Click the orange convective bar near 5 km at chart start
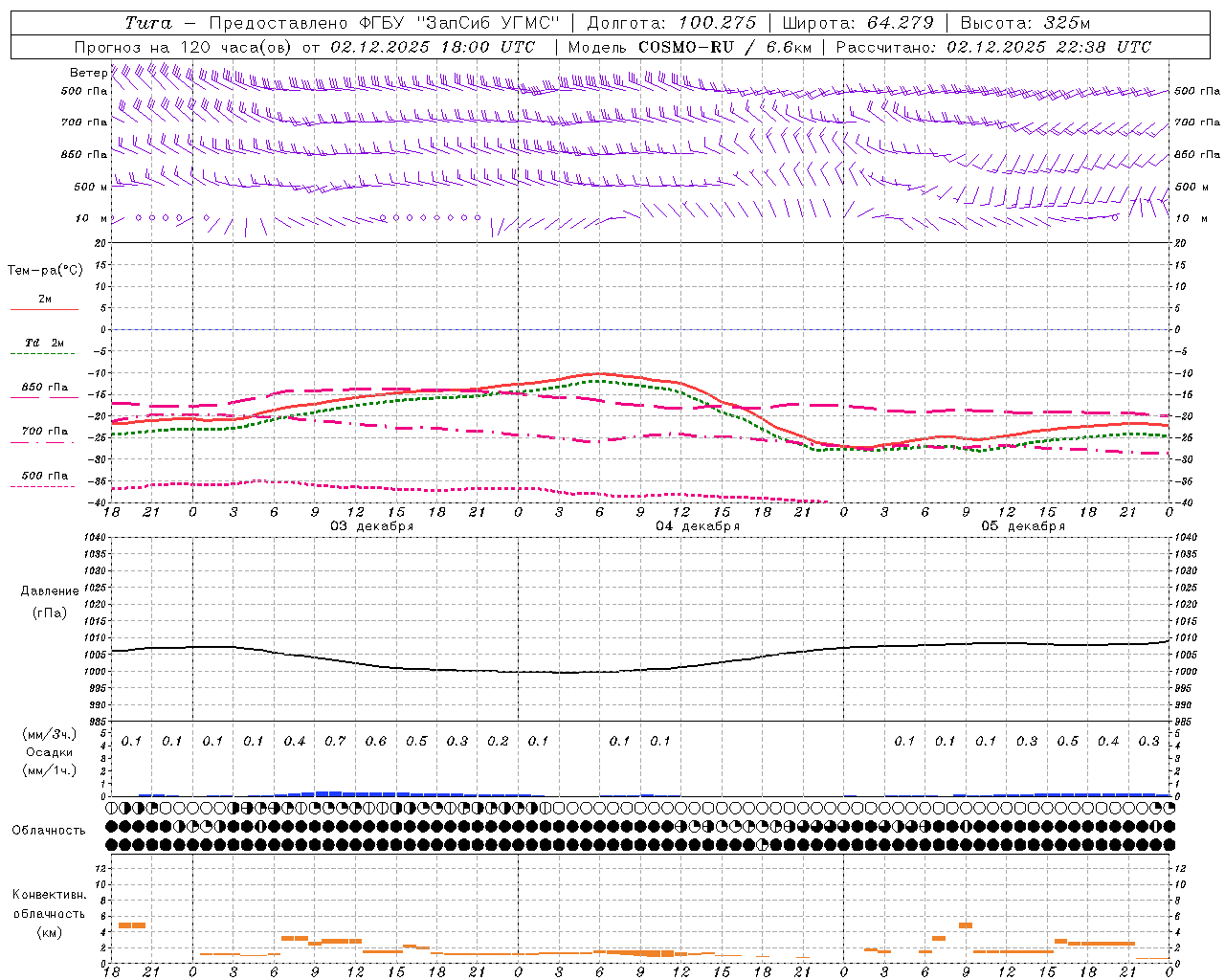This screenshot has width=1225, height=980. pos(132,924)
